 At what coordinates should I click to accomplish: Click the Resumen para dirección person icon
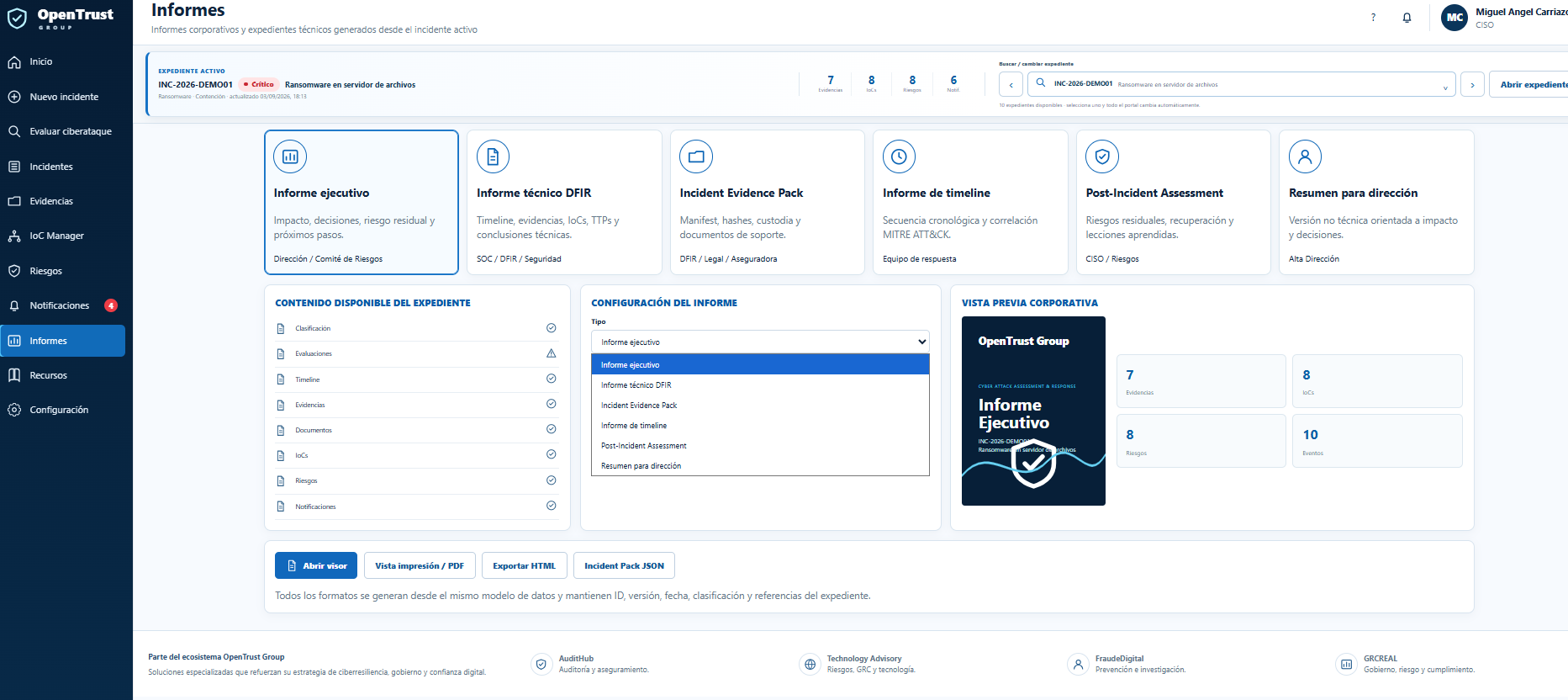(1305, 156)
